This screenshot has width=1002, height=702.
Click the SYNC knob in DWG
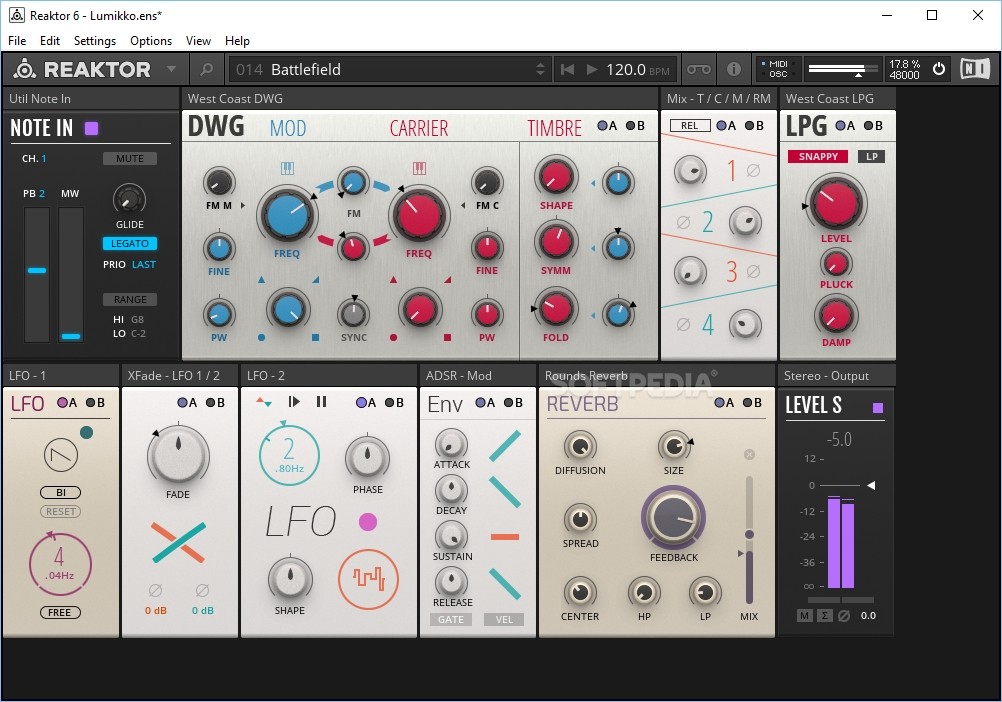coord(353,313)
